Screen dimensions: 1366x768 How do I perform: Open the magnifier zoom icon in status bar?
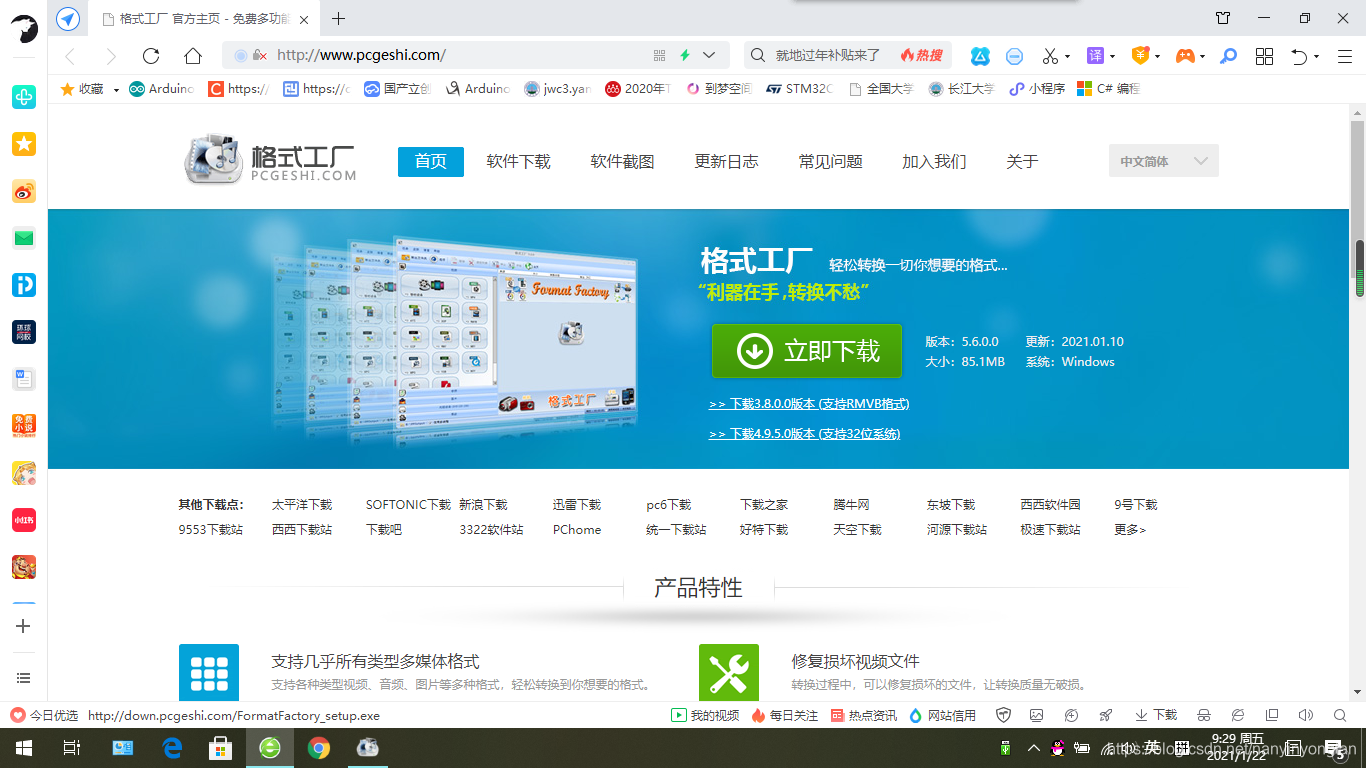1340,715
